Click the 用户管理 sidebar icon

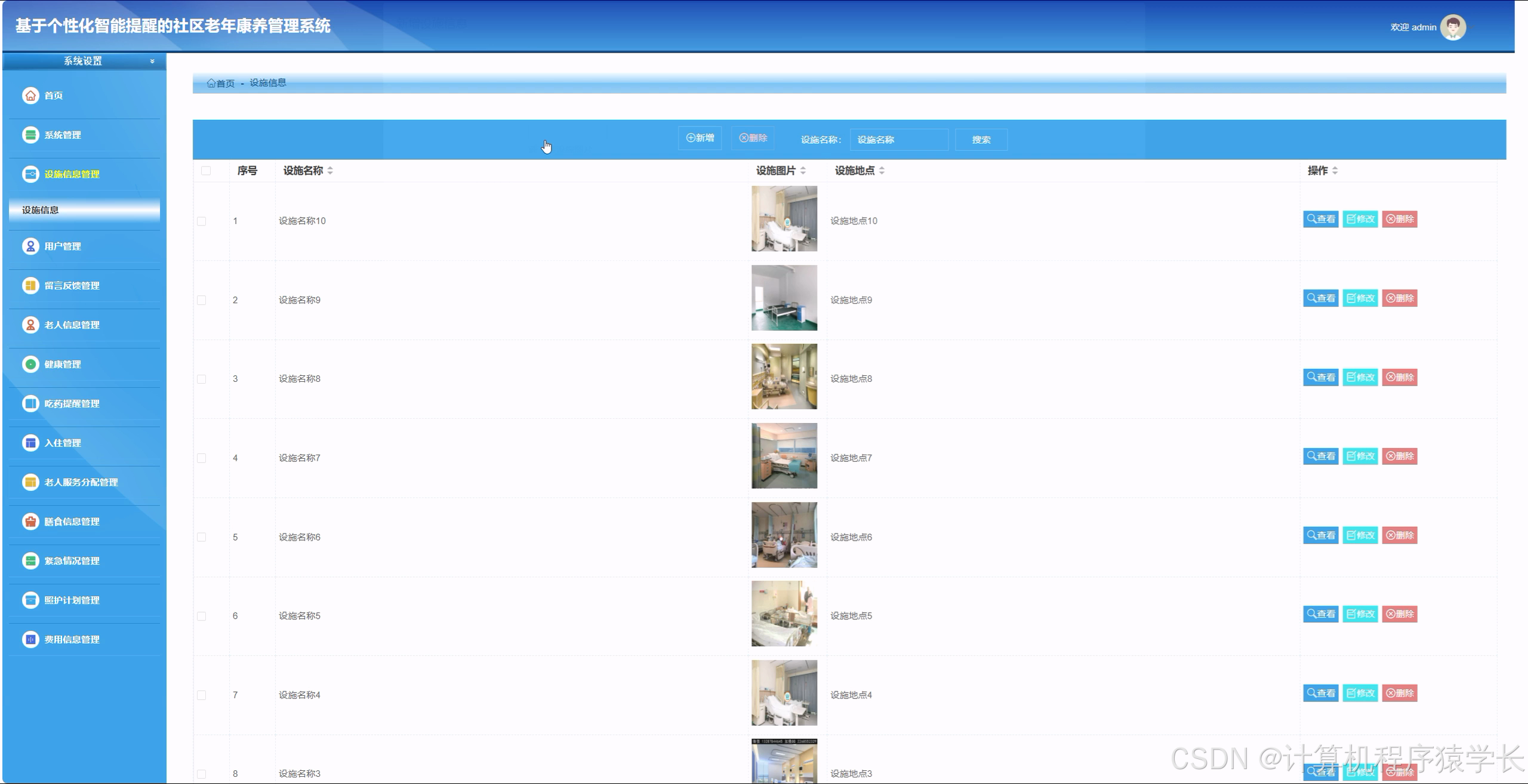(x=30, y=246)
